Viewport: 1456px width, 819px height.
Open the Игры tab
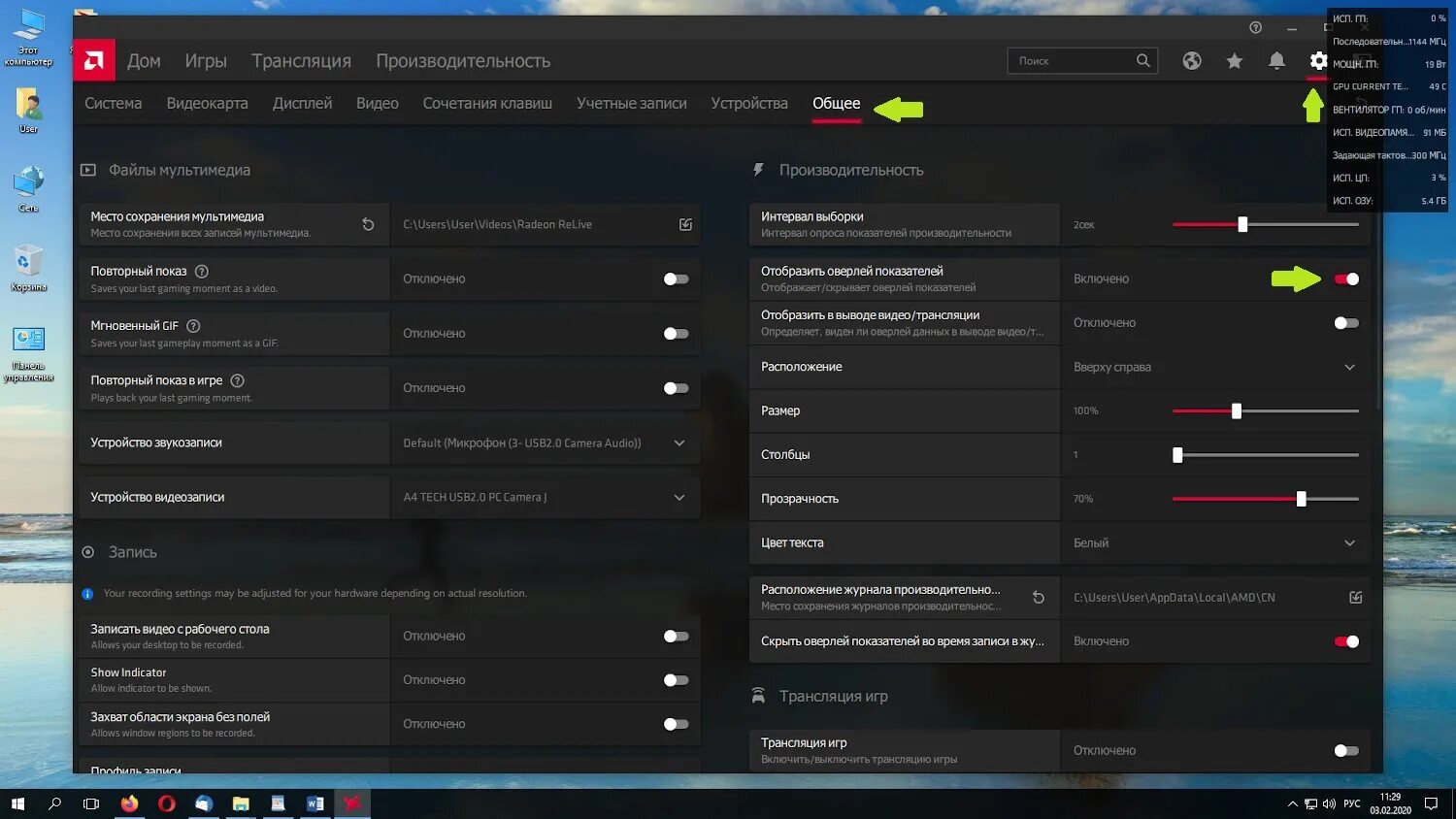(206, 61)
